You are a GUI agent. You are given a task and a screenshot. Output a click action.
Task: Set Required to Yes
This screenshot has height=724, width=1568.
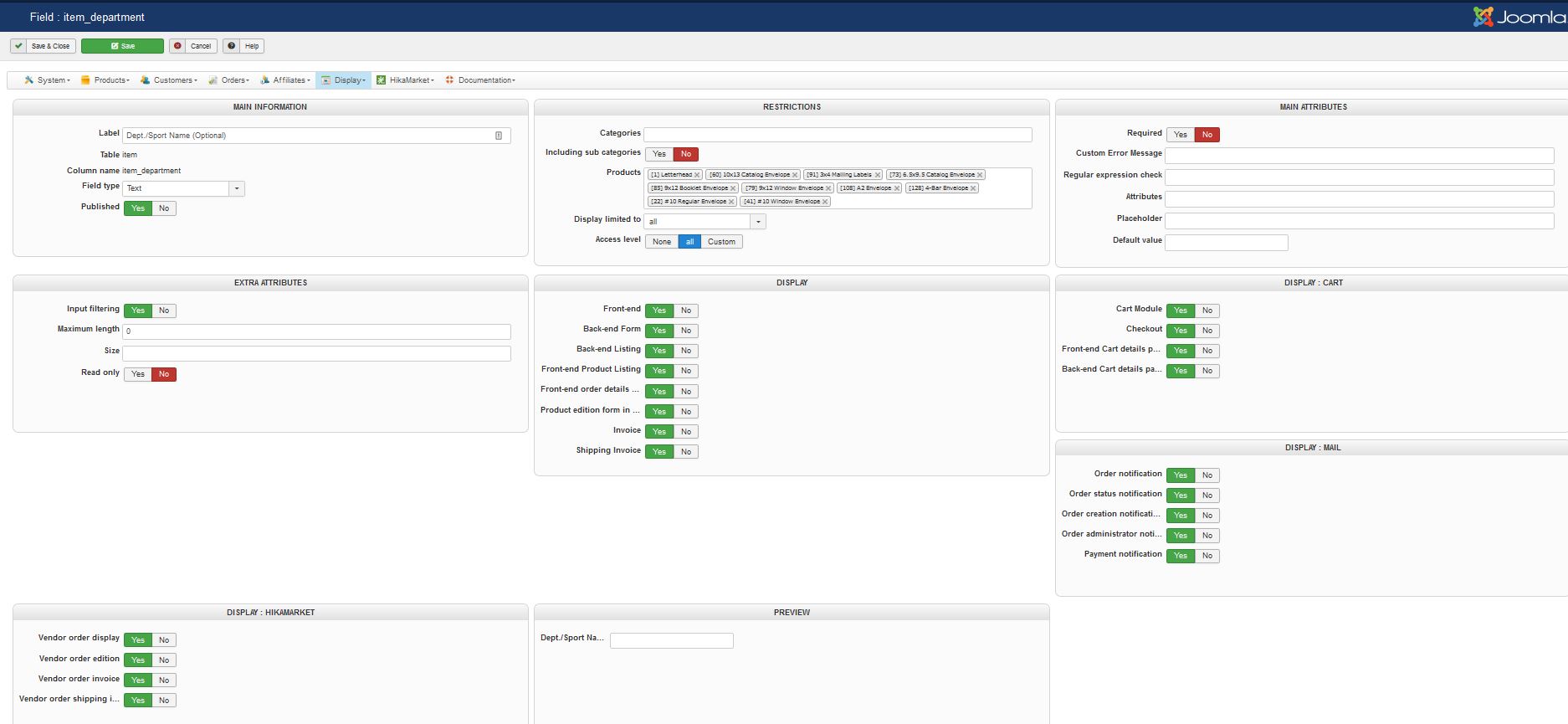tap(1180, 135)
